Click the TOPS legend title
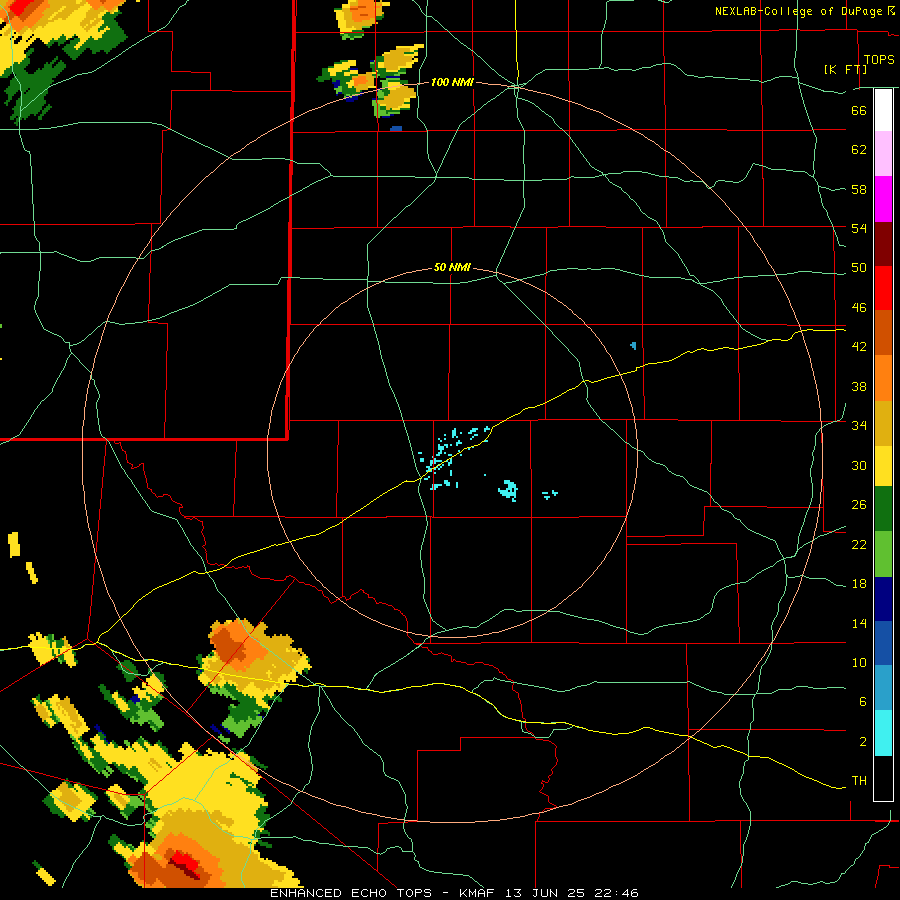The height and width of the screenshot is (900, 900). [x=879, y=59]
